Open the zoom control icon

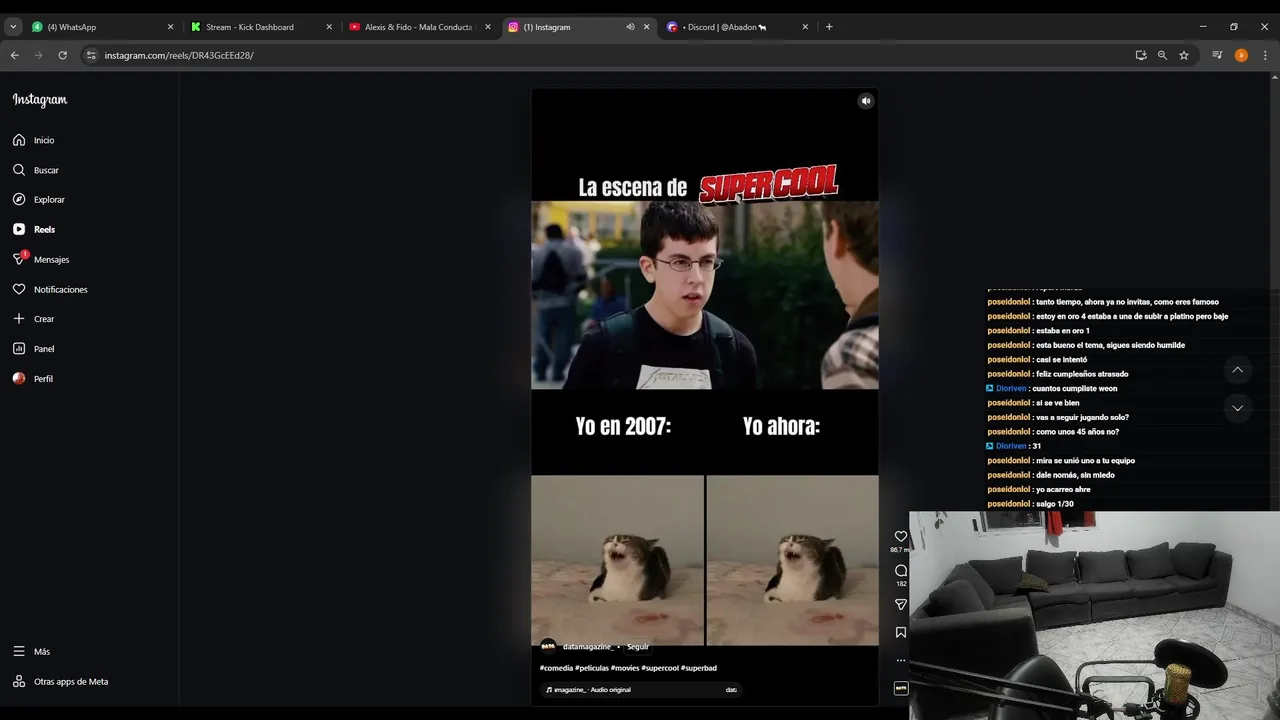pos(1162,55)
